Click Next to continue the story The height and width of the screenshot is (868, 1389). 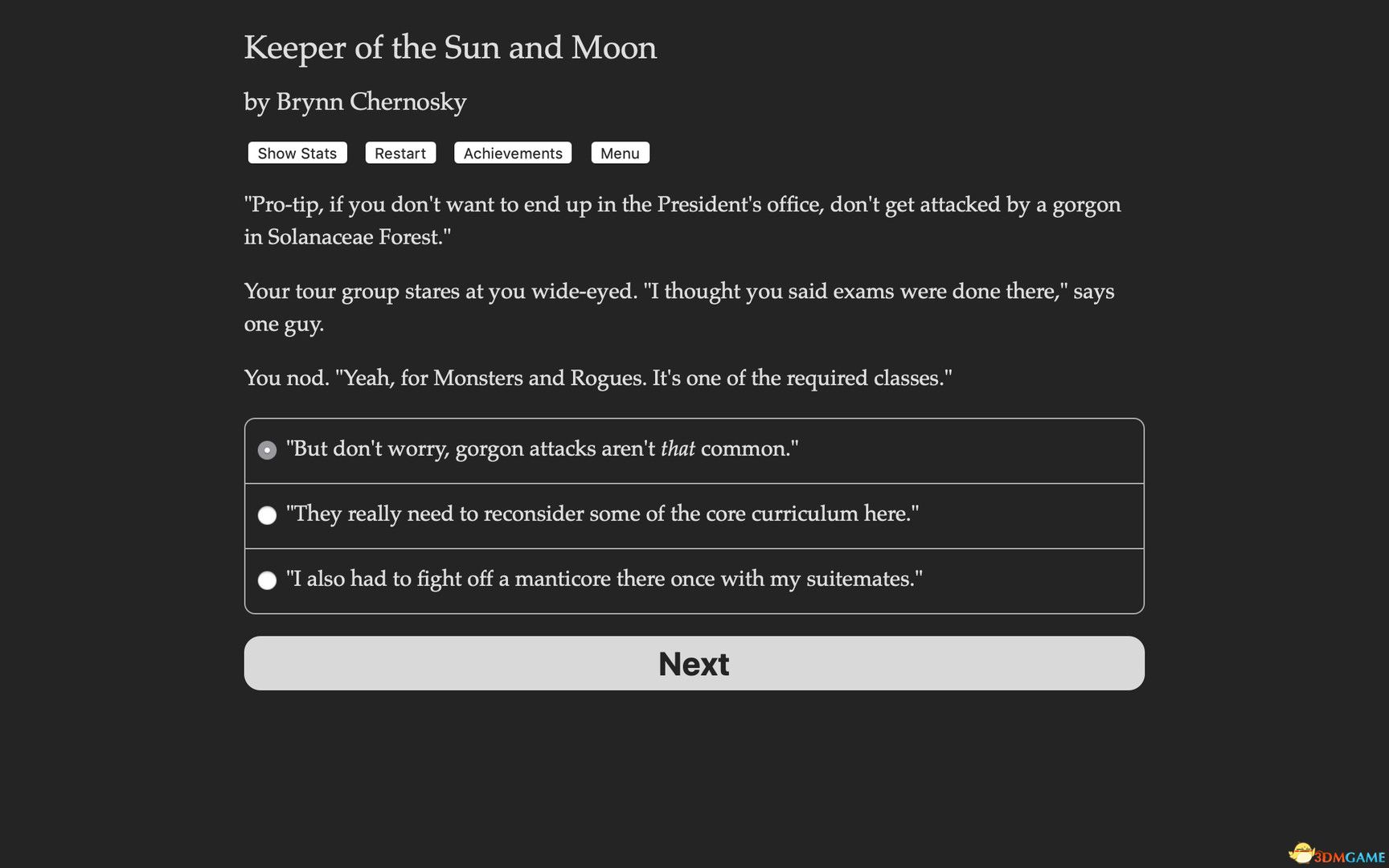694,663
